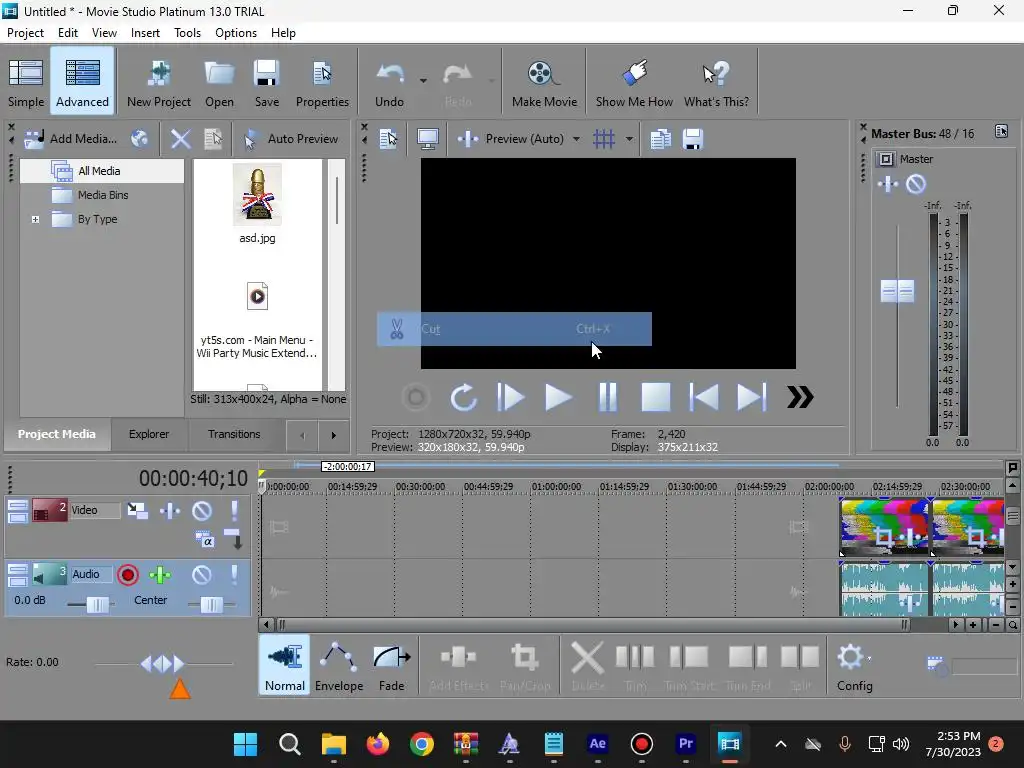The image size is (1024, 768).
Task: Play the timeline
Action: tap(558, 397)
